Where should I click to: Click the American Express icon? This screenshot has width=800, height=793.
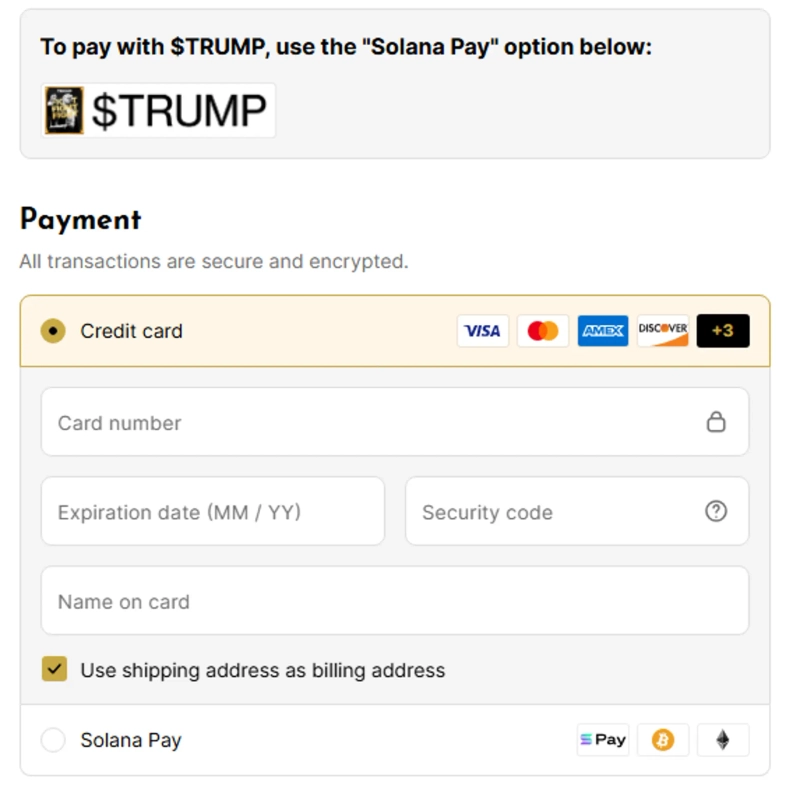click(x=603, y=331)
